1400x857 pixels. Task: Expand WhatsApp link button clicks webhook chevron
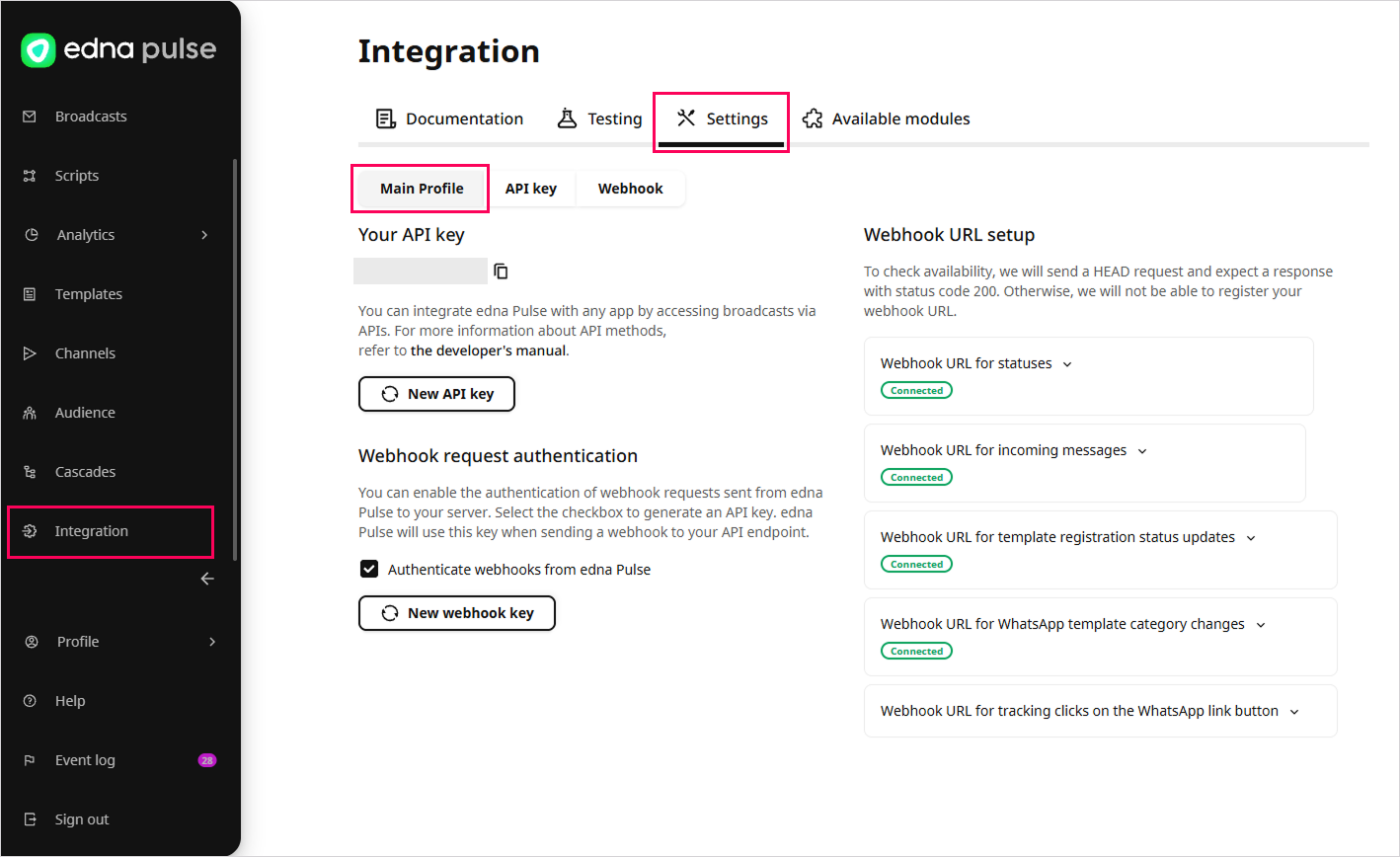pos(1294,712)
